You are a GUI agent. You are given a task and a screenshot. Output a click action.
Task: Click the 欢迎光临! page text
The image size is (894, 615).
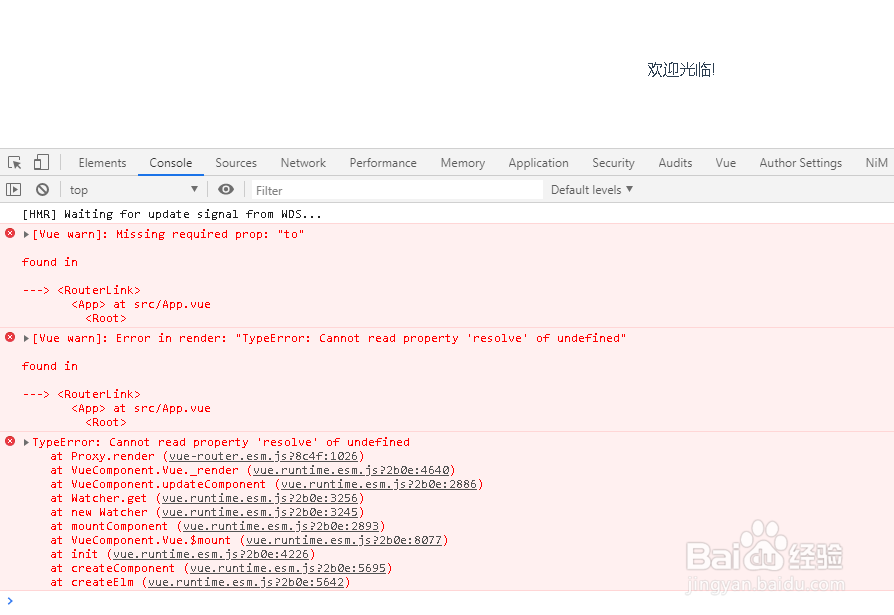point(681,70)
